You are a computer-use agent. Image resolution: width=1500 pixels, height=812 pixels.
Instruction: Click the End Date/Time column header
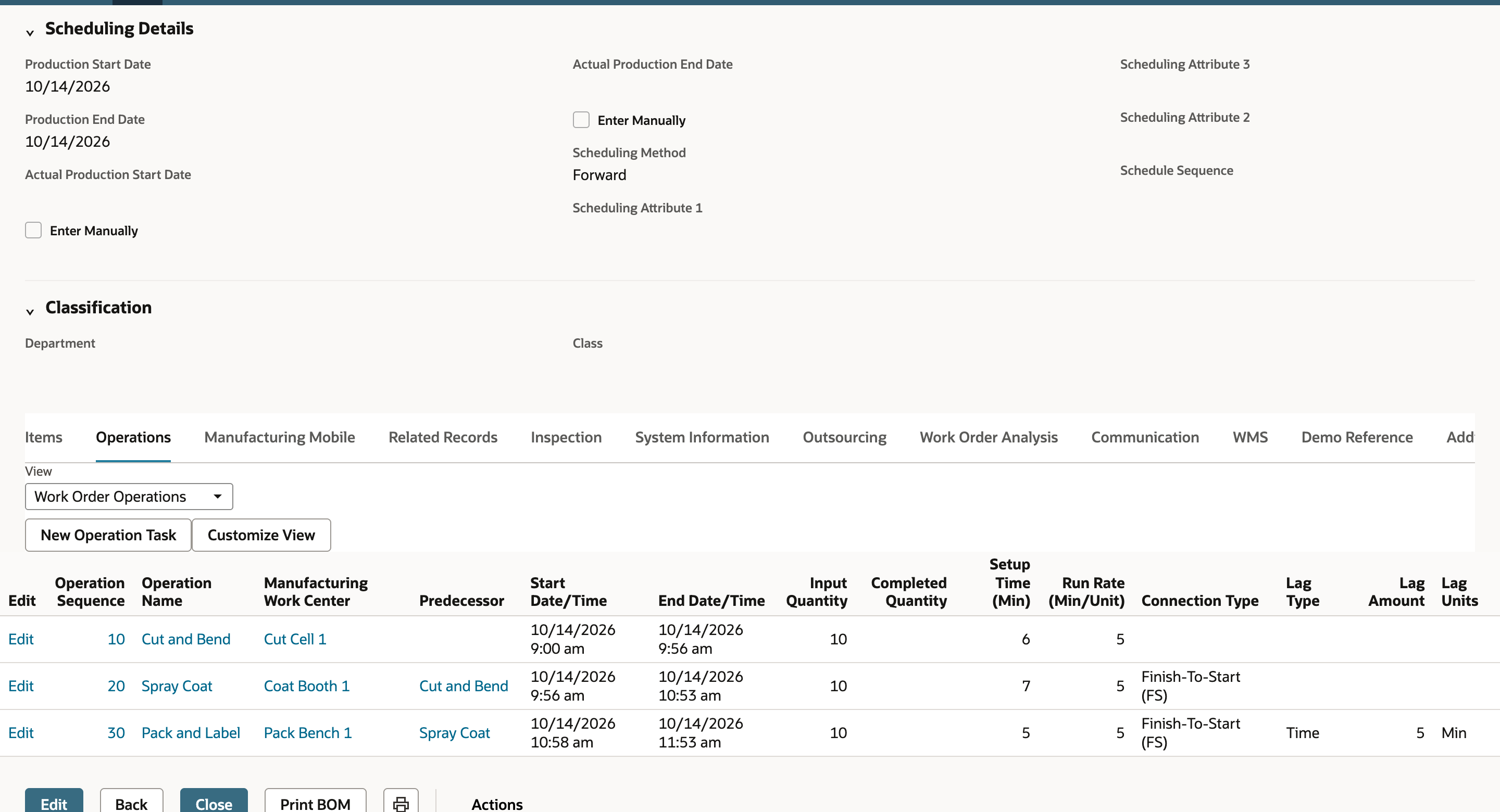(x=711, y=600)
